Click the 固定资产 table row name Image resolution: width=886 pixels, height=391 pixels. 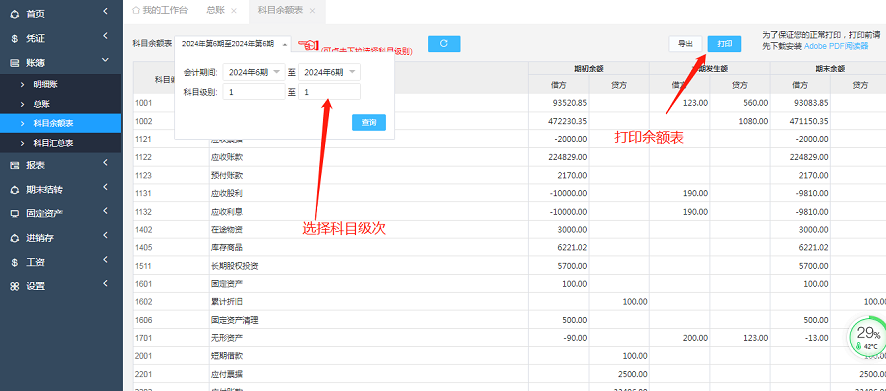pos(227,284)
